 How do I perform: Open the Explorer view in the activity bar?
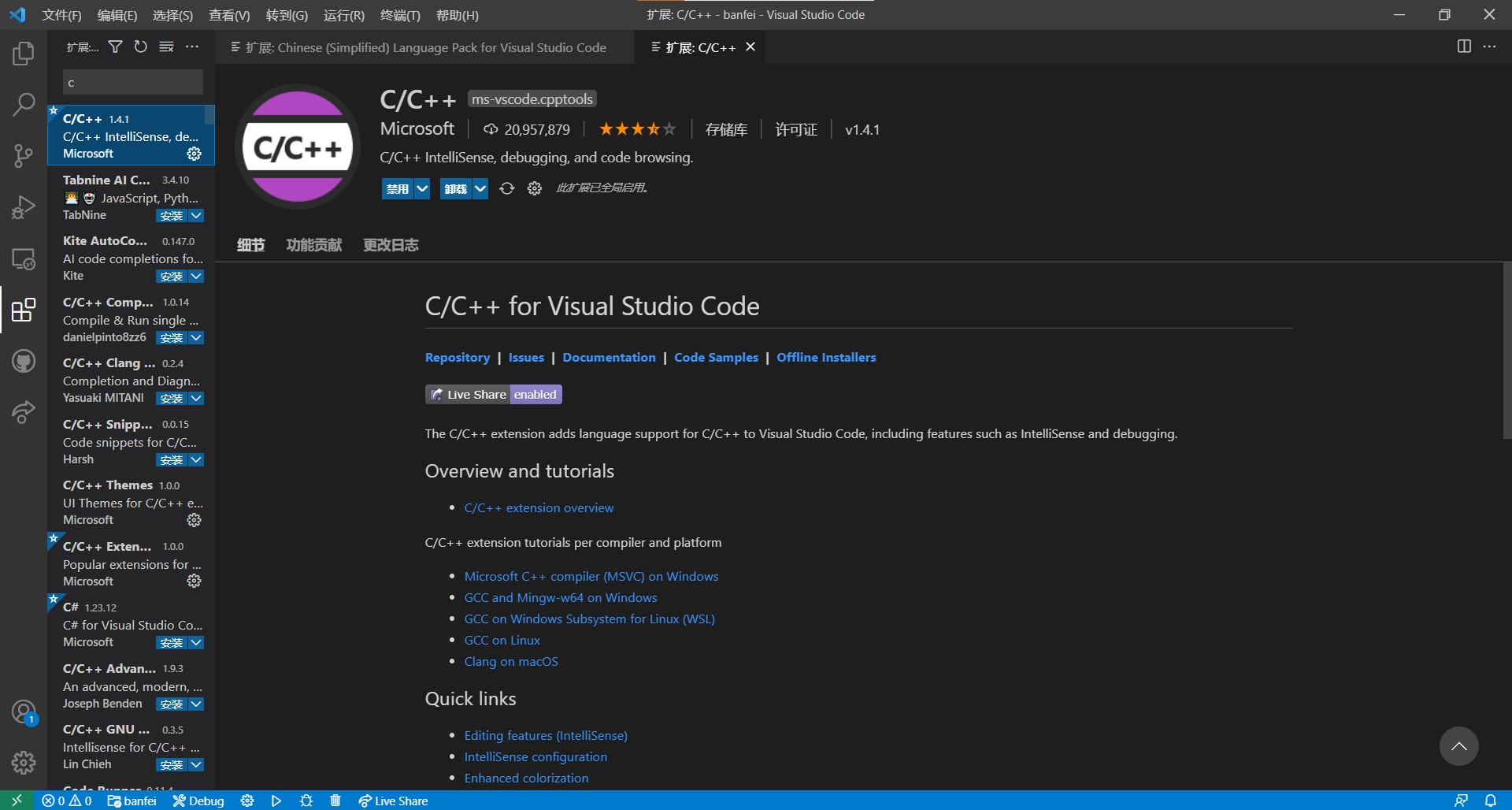[x=24, y=53]
